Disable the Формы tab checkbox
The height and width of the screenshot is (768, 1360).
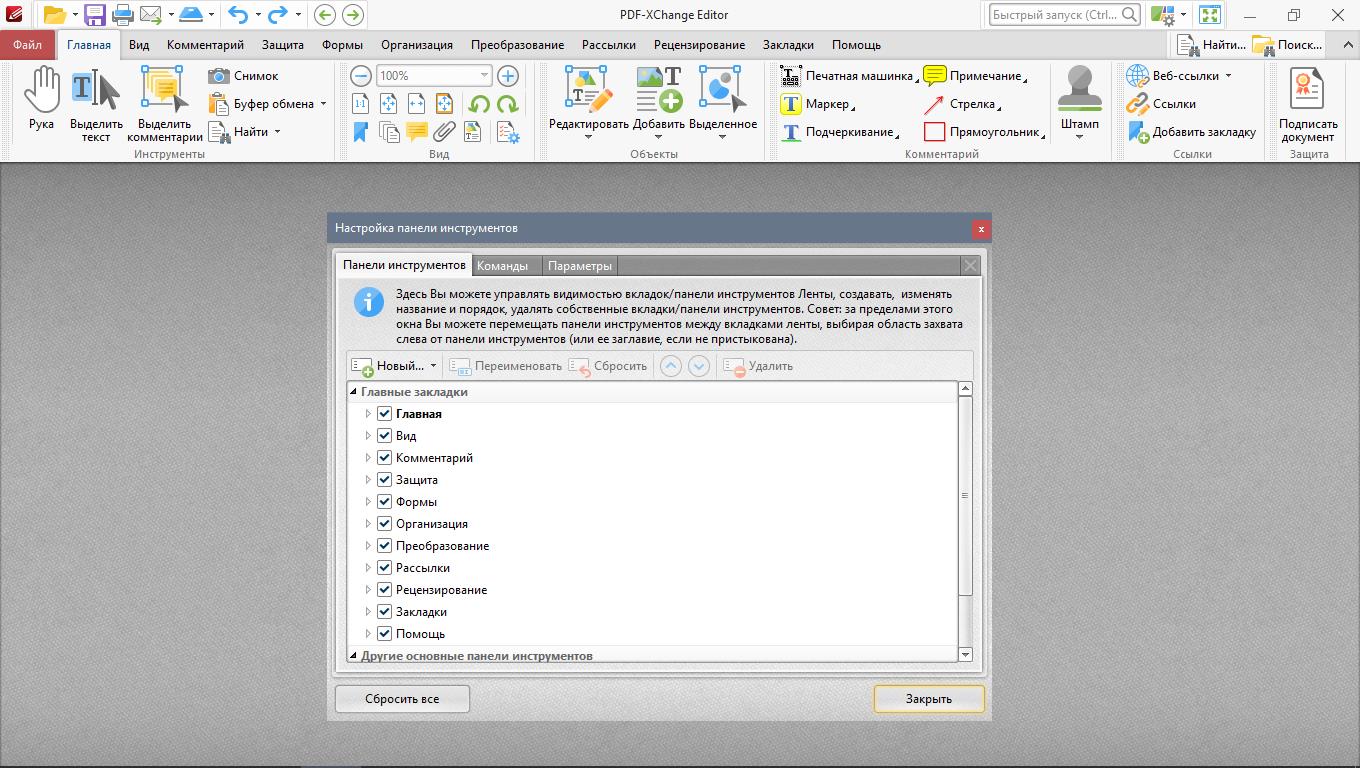point(384,501)
